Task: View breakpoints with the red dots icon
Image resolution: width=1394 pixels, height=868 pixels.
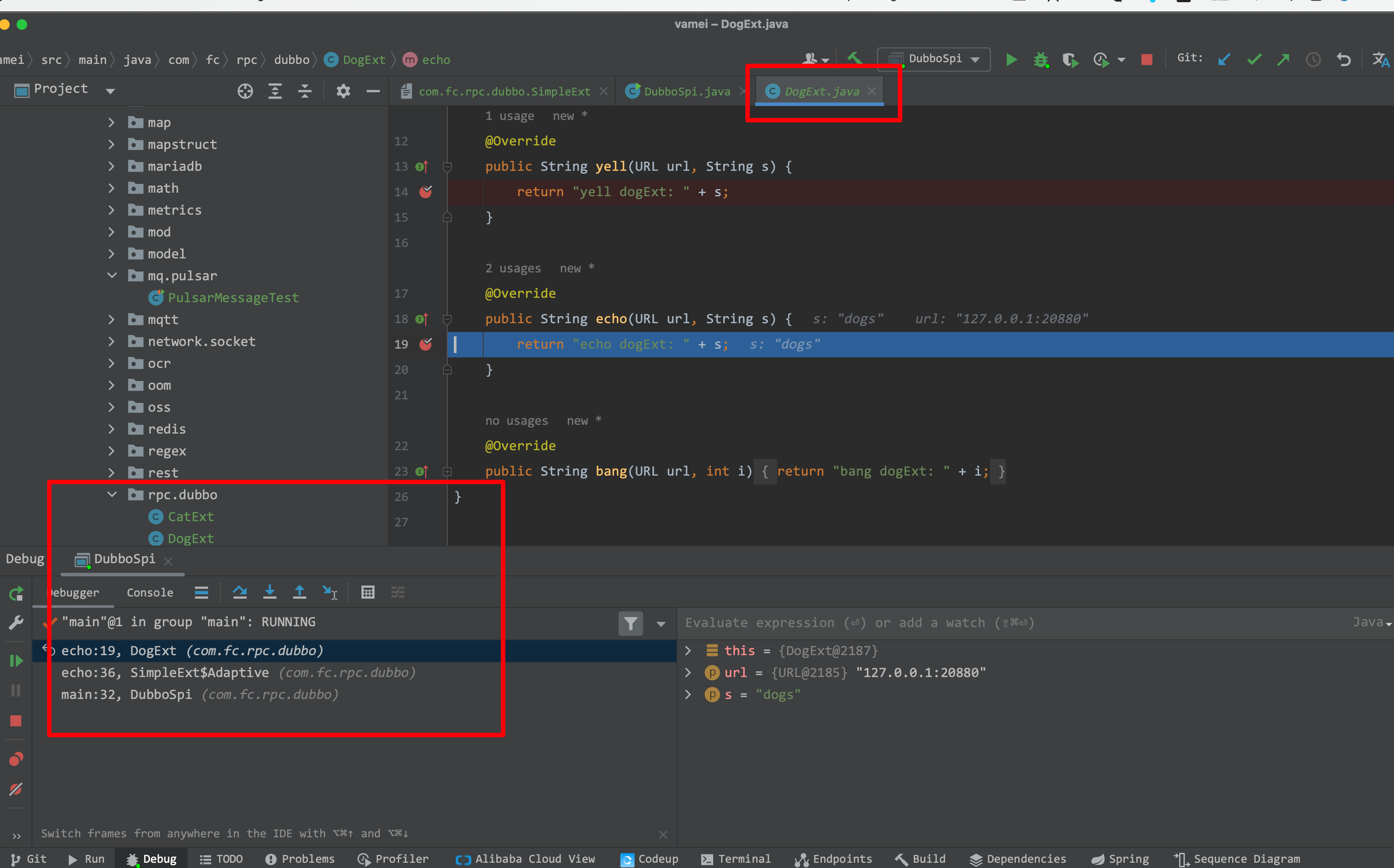Action: (16, 759)
